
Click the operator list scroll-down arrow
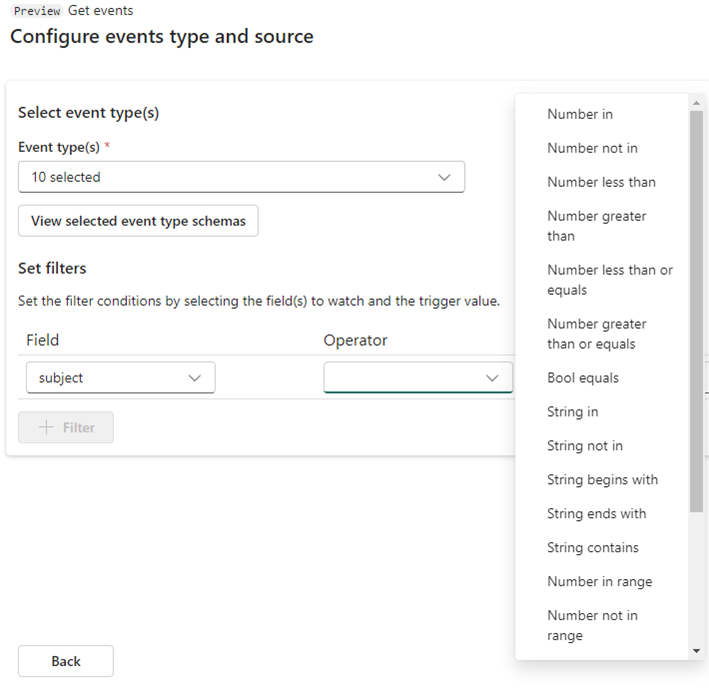697,651
